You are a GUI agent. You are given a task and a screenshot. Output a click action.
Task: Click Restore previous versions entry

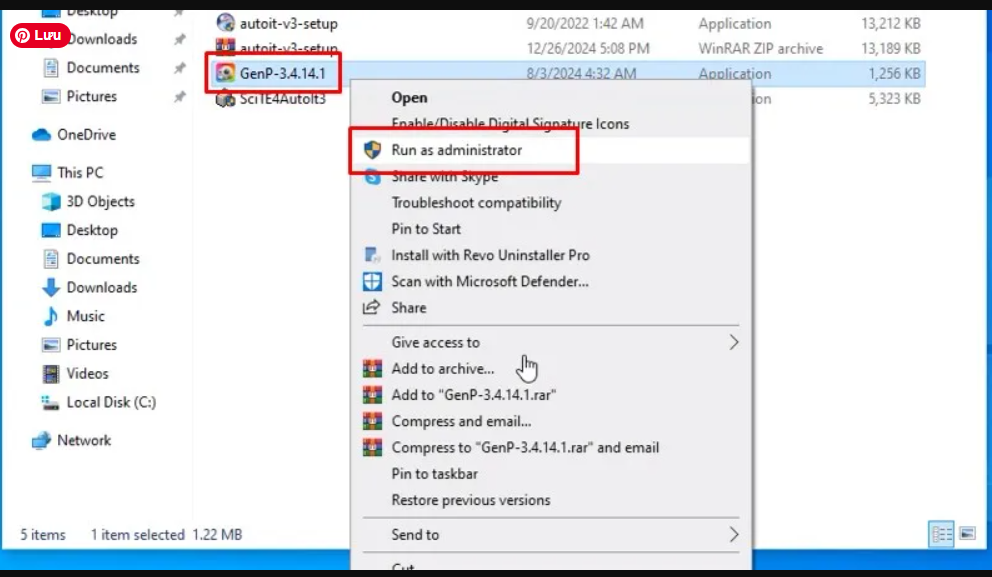coord(470,500)
